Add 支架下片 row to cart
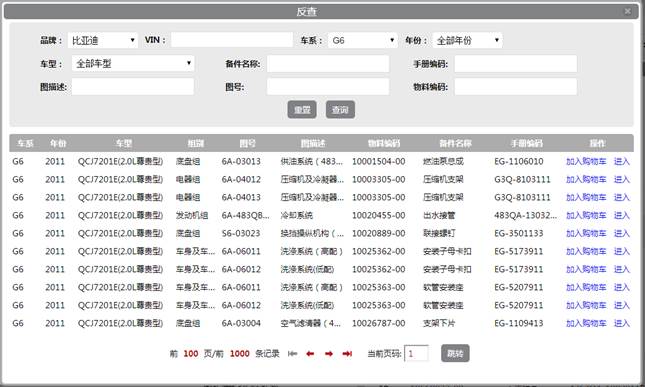 [x=586, y=323]
